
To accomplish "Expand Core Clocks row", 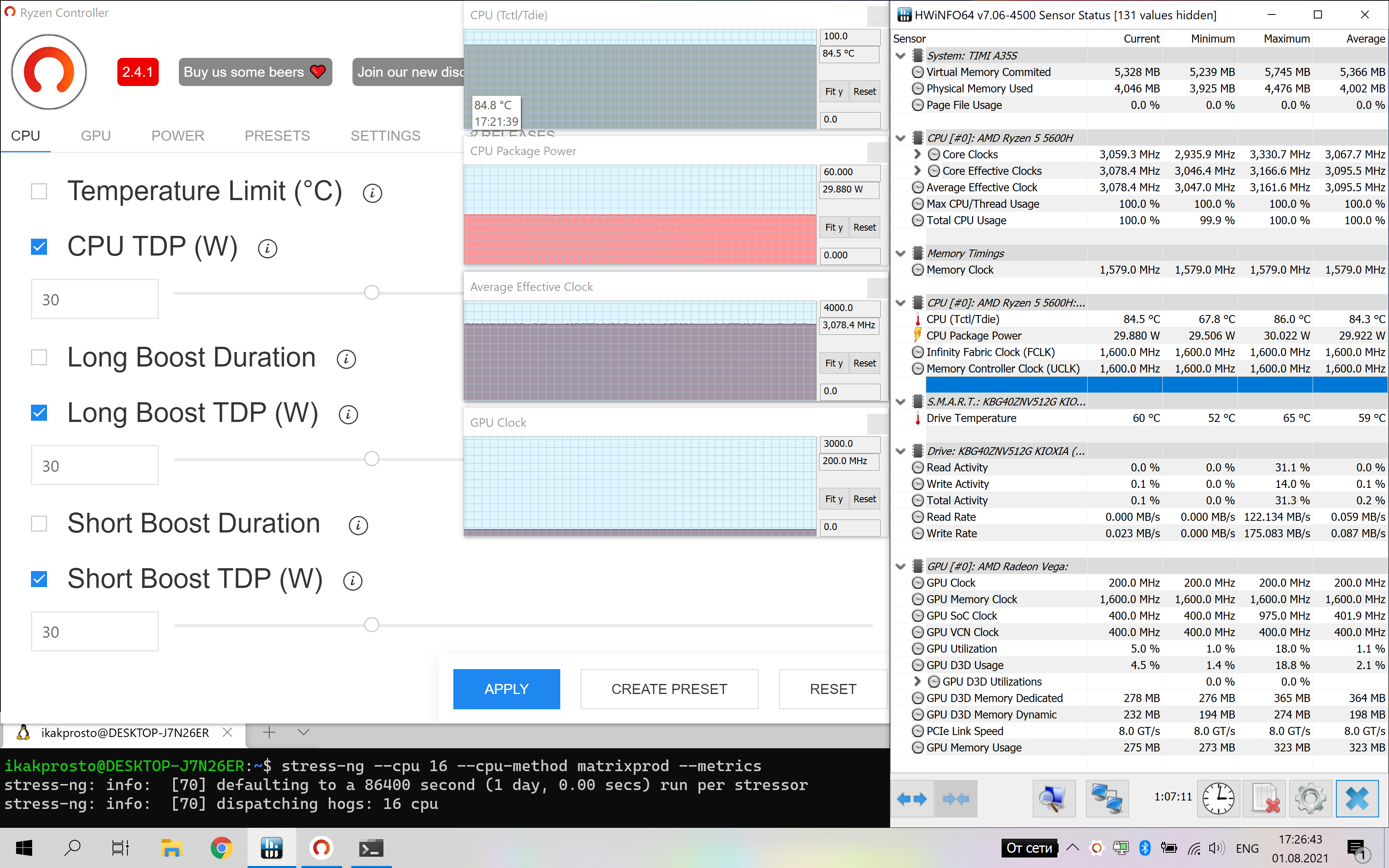I will click(917, 154).
